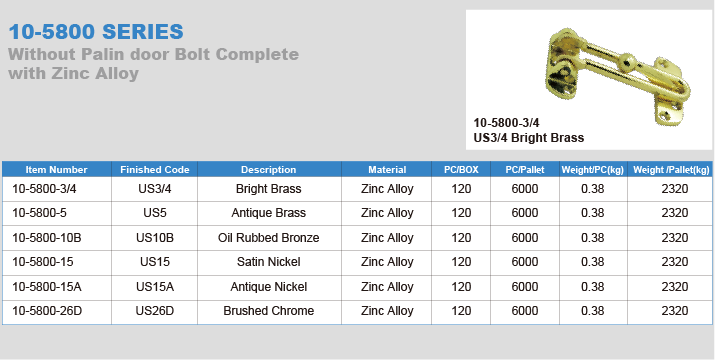Click the PC/BOX column header
Image resolution: width=715 pixels, height=360 pixels.
click(461, 170)
